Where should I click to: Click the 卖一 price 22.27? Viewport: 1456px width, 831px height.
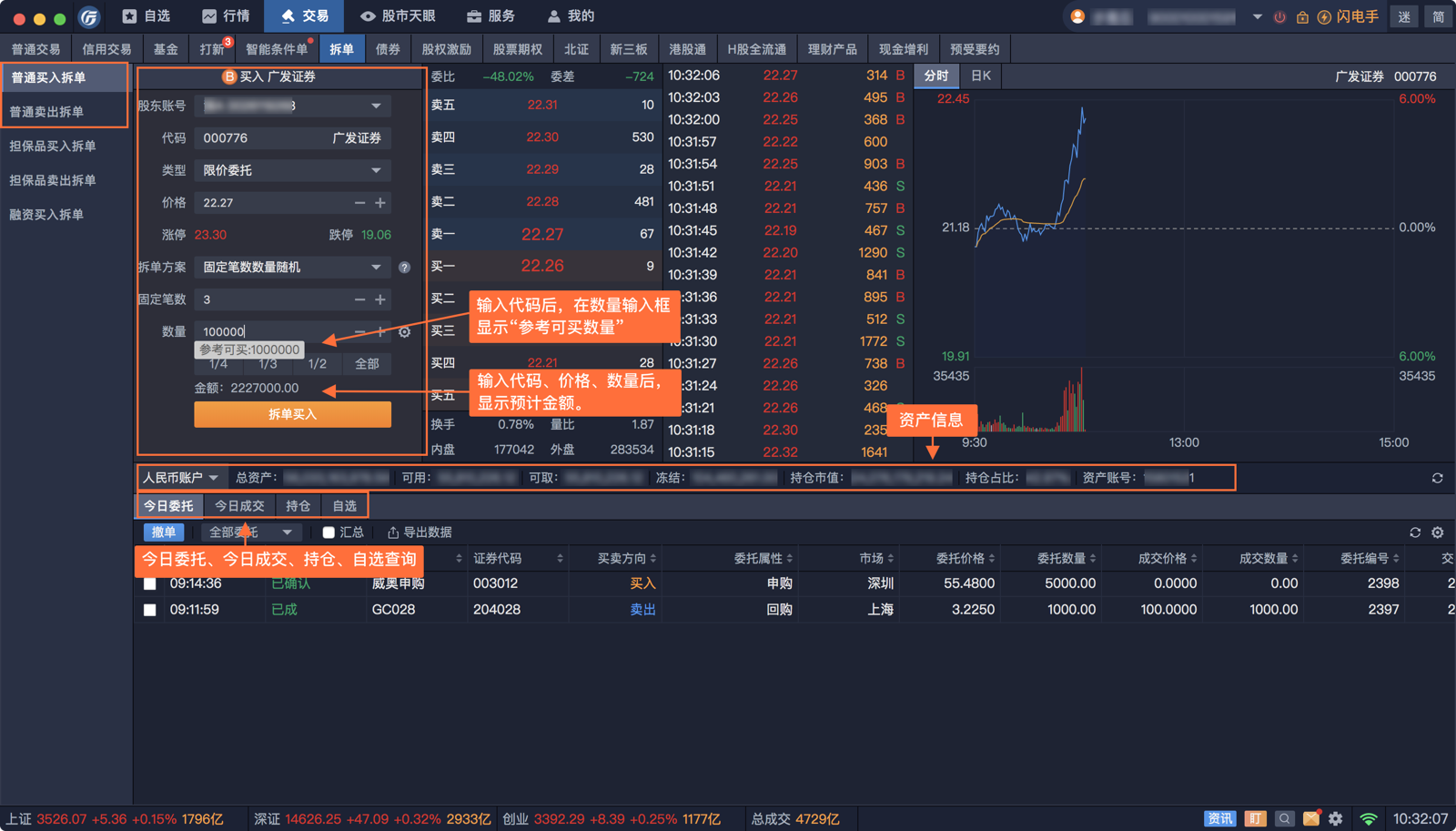(542, 235)
